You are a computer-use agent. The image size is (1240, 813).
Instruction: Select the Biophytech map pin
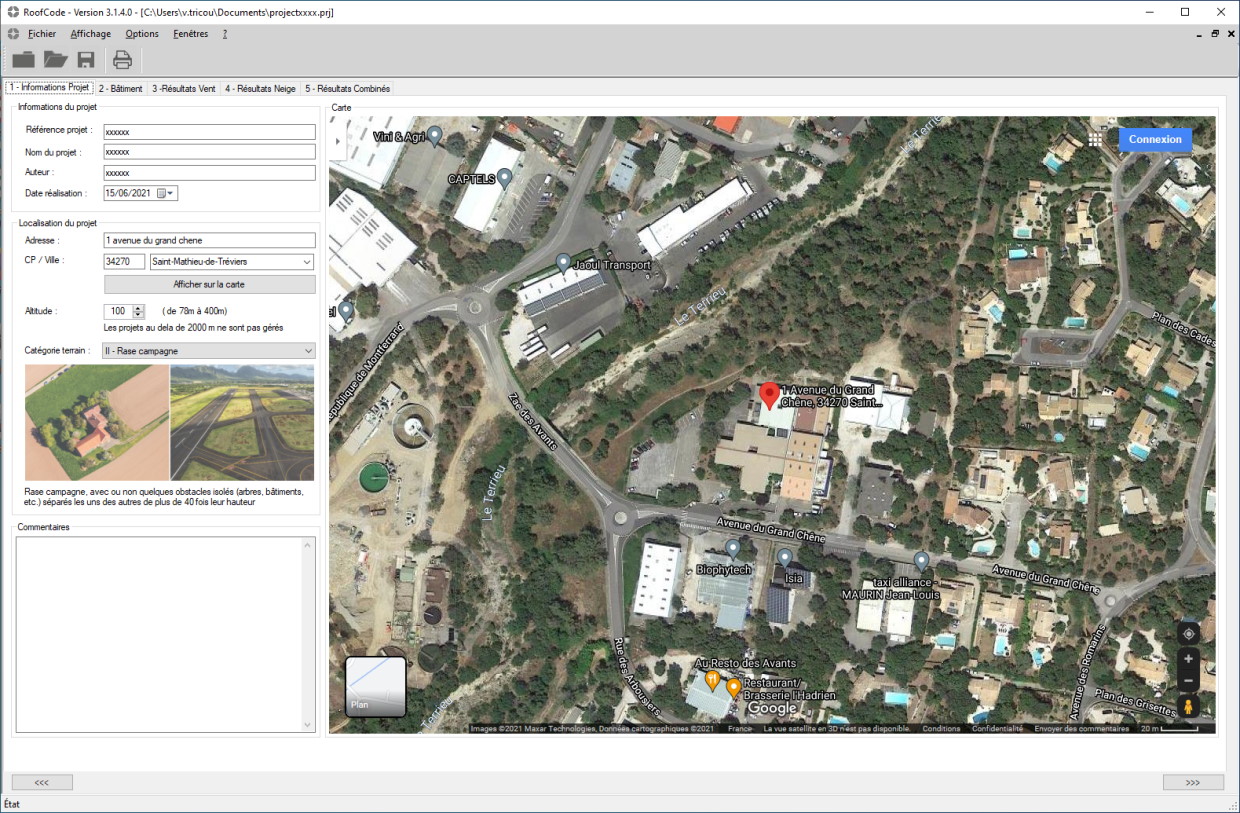(733, 548)
